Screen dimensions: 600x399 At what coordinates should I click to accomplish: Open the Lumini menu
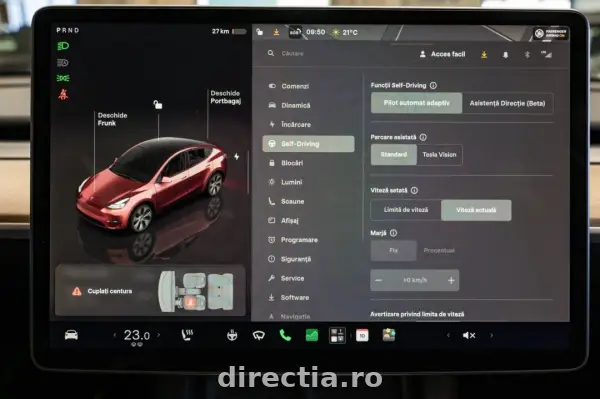(308, 182)
